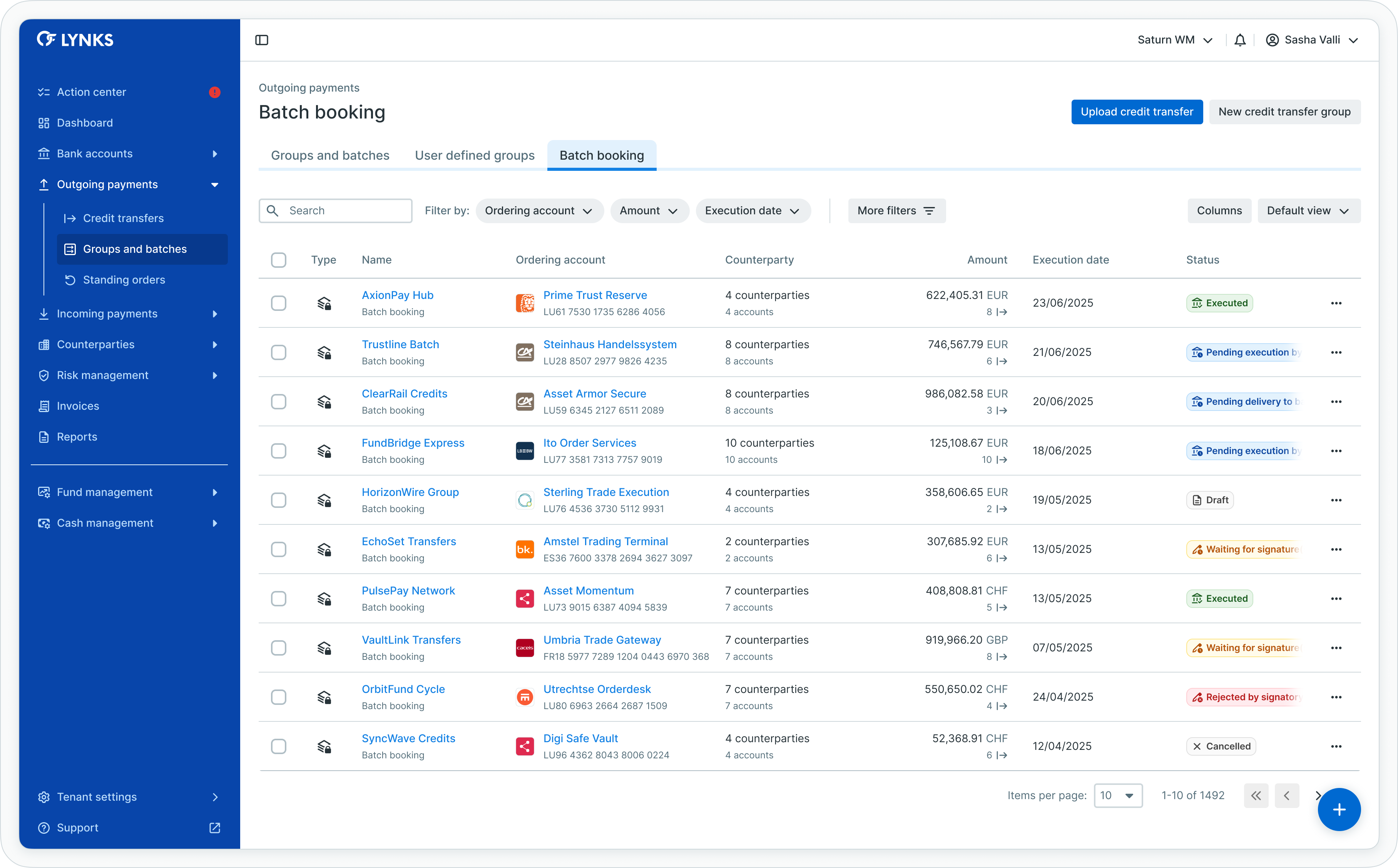Screen dimensions: 1398x868
Task: Tick the PulsePay Network row checkbox
Action: tap(278, 599)
